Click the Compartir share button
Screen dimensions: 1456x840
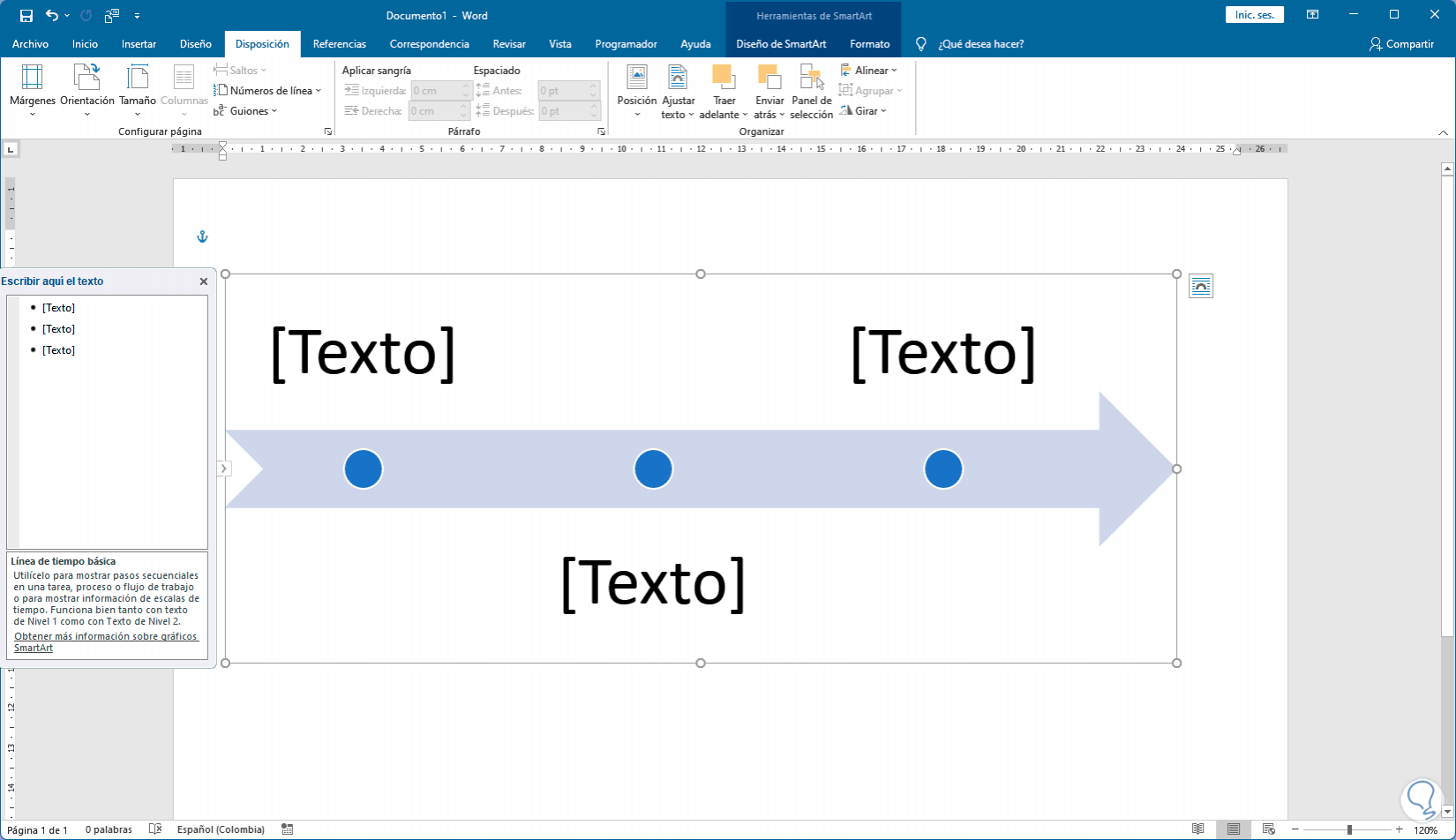(1401, 44)
